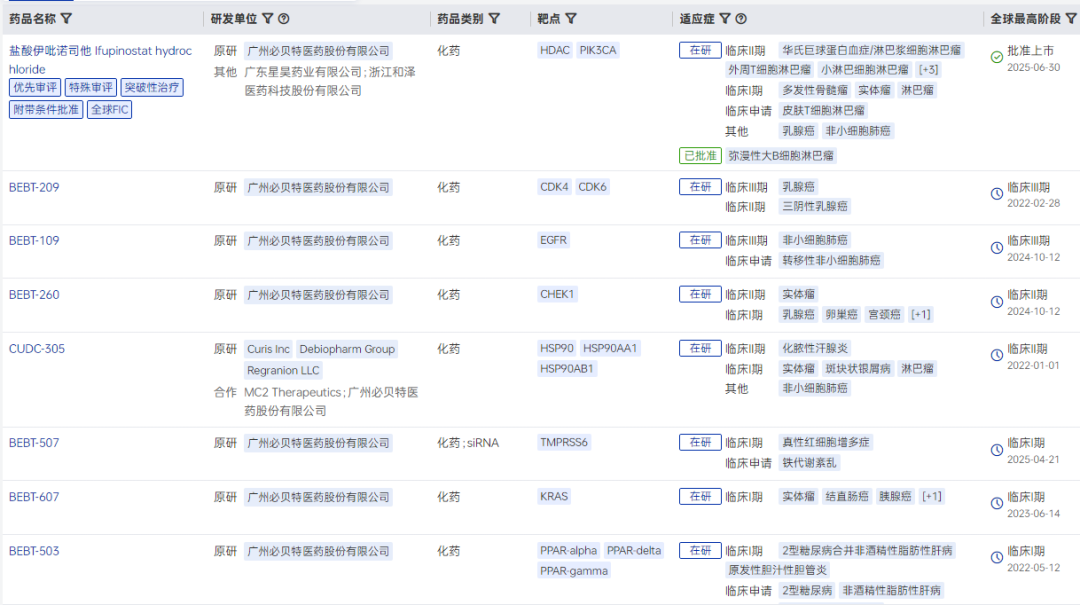Image resolution: width=1080 pixels, height=605 pixels.
Task: Expand the [+1] indications for BEBT-260
Action: point(921,315)
